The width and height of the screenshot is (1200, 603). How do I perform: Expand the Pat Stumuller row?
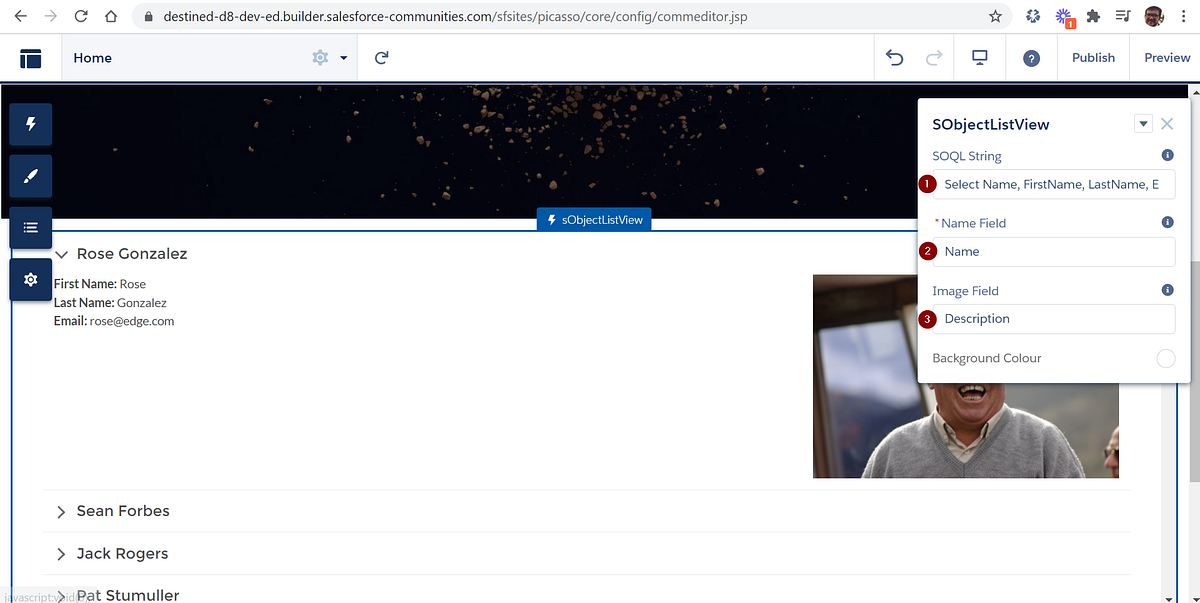[62, 596]
